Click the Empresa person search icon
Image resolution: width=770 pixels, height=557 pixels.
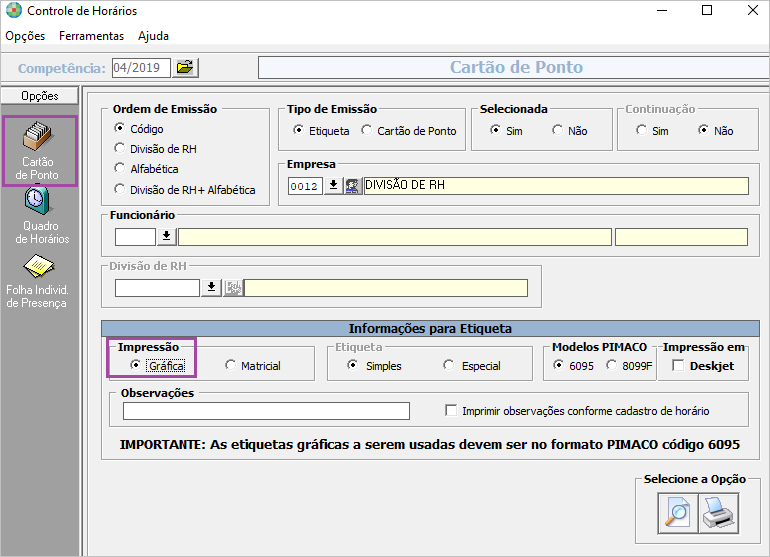pyautogui.click(x=353, y=186)
